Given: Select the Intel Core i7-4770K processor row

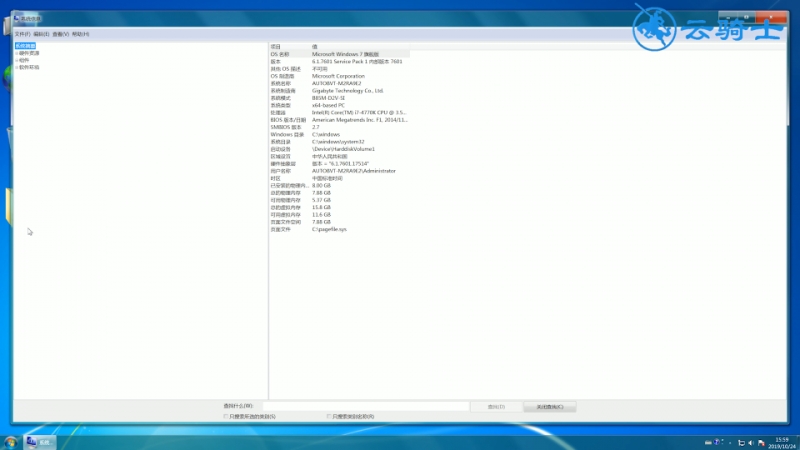Looking at the screenshot, I should (x=339, y=112).
